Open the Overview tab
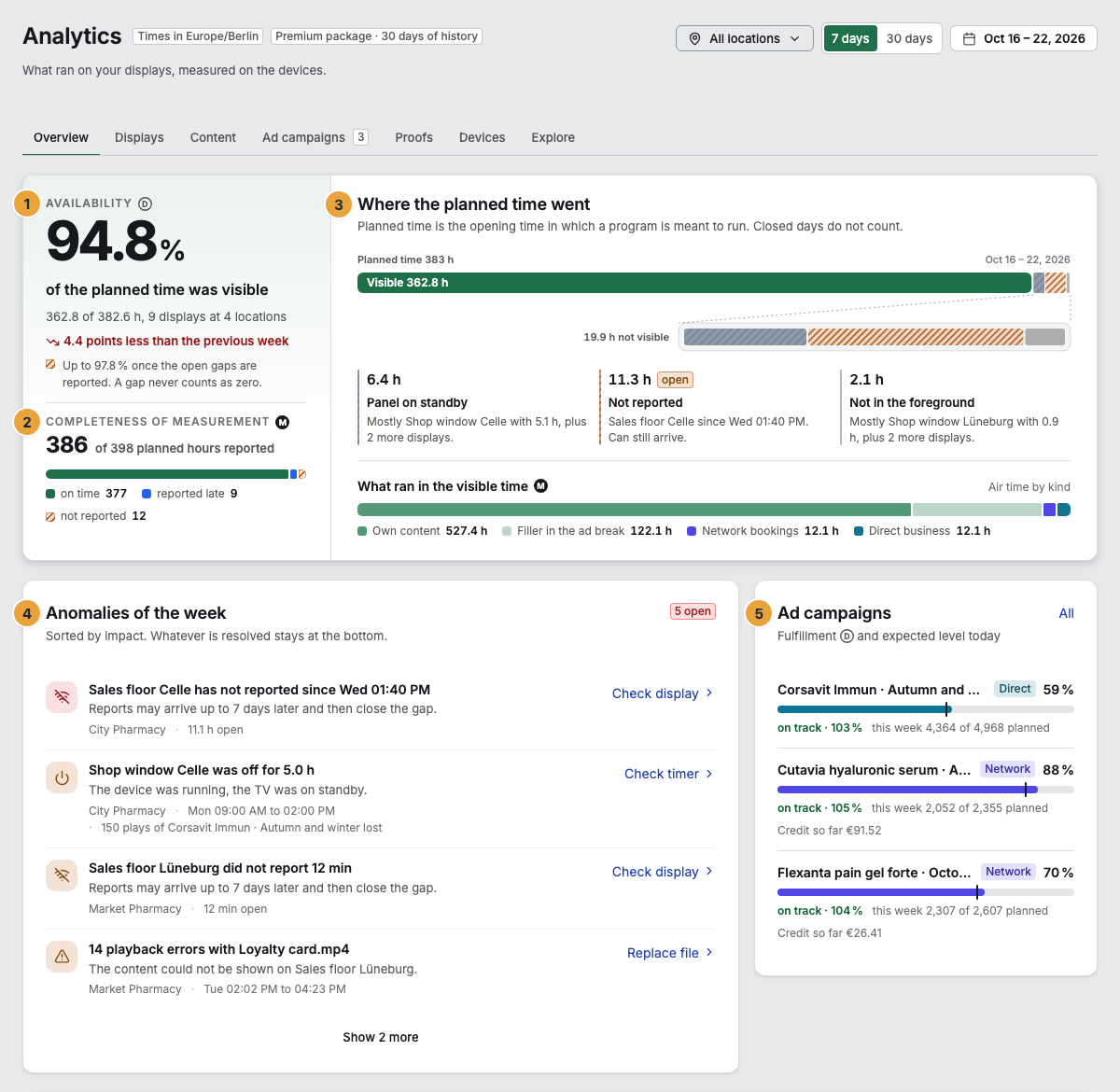The width and height of the screenshot is (1120, 1092). point(61,137)
